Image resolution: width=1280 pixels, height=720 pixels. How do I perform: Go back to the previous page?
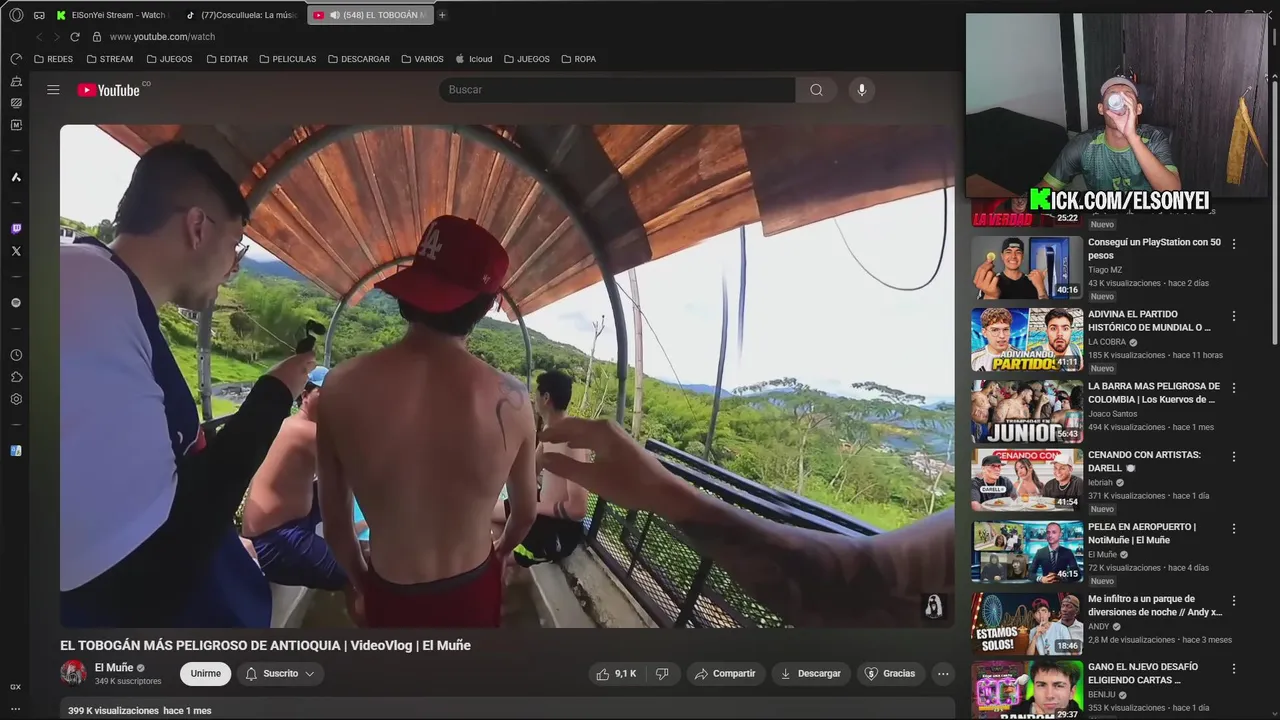pos(39,37)
